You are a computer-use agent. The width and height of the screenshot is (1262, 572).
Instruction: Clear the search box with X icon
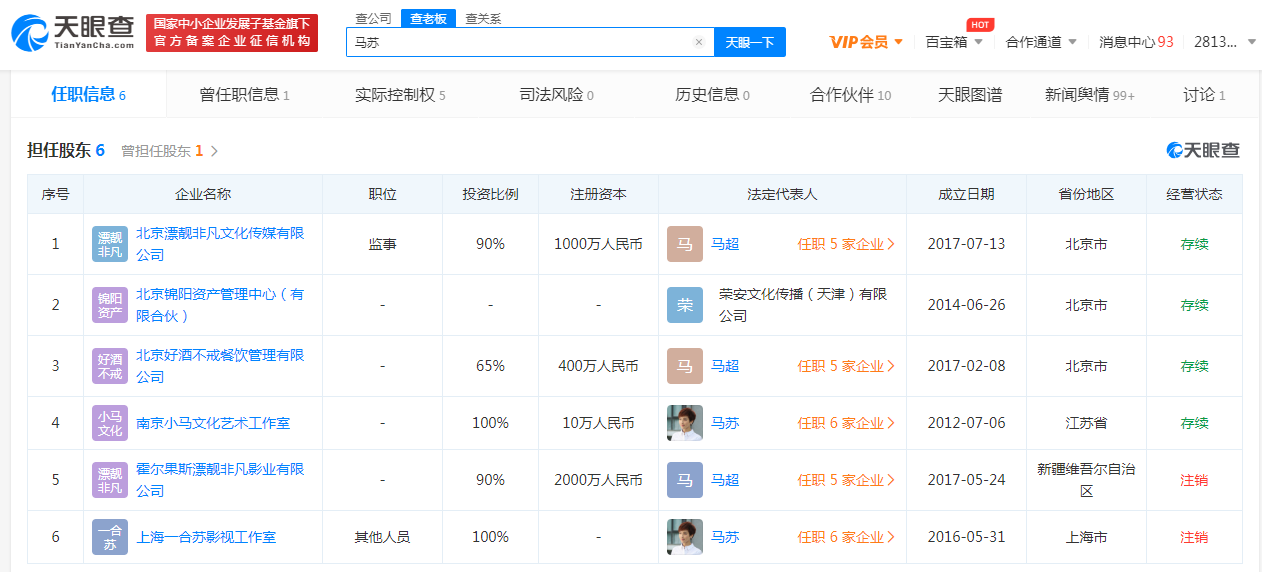(x=698, y=43)
